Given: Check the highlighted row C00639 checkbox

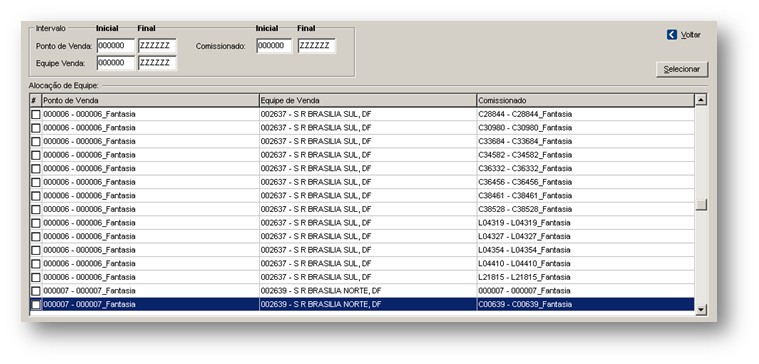Looking at the screenshot, I should click(x=36, y=304).
